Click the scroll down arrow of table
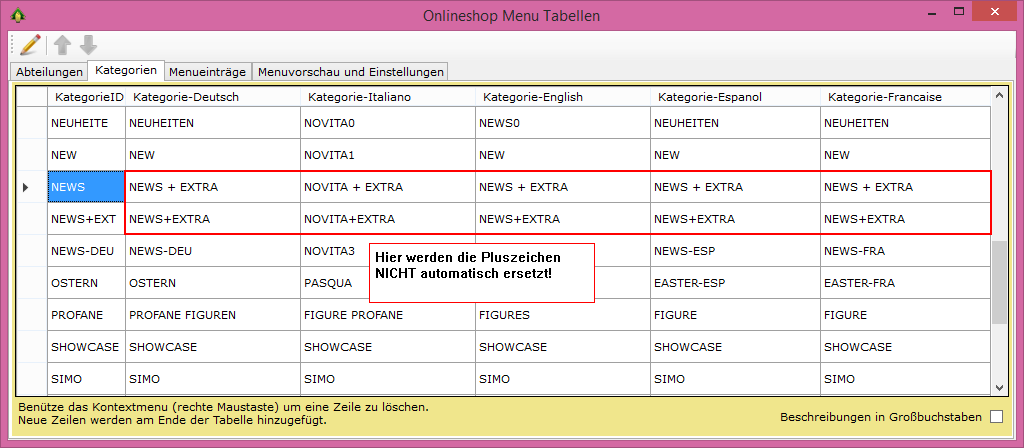 [999, 386]
